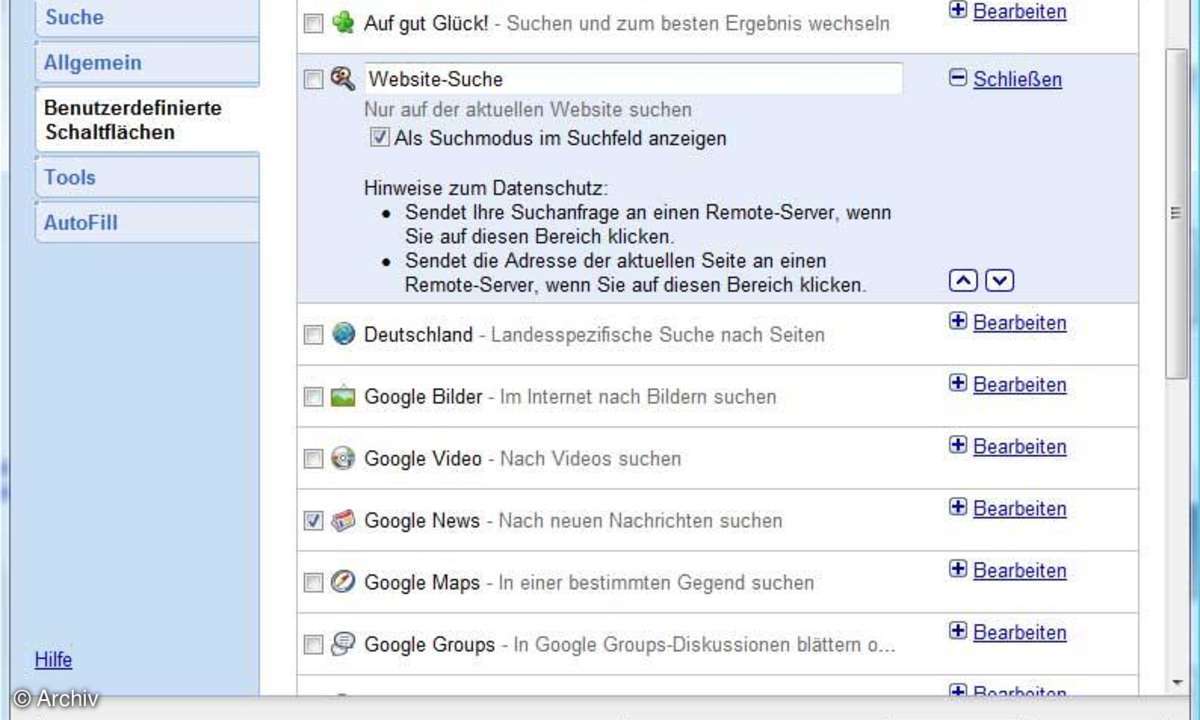Click Bearbeiten link for Auf gut Glück!

pyautogui.click(x=1020, y=12)
